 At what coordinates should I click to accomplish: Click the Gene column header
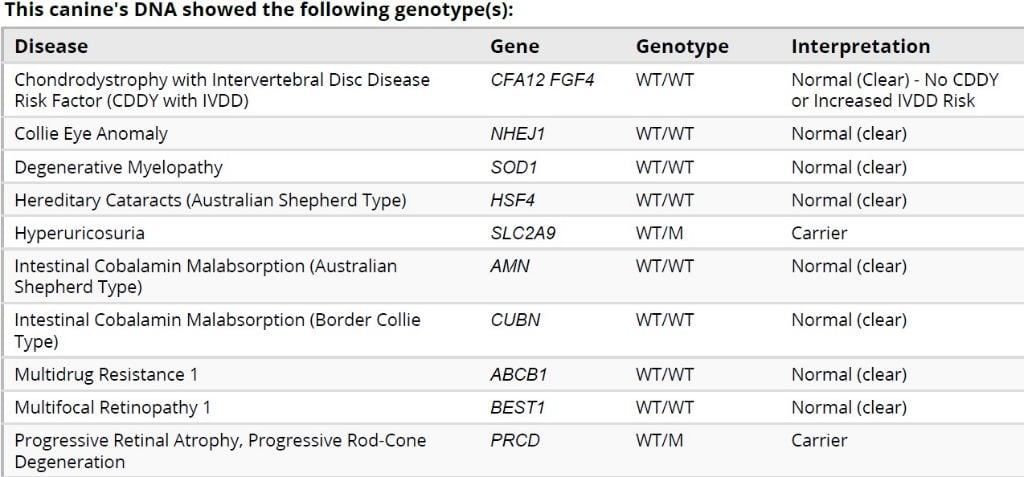pos(514,46)
